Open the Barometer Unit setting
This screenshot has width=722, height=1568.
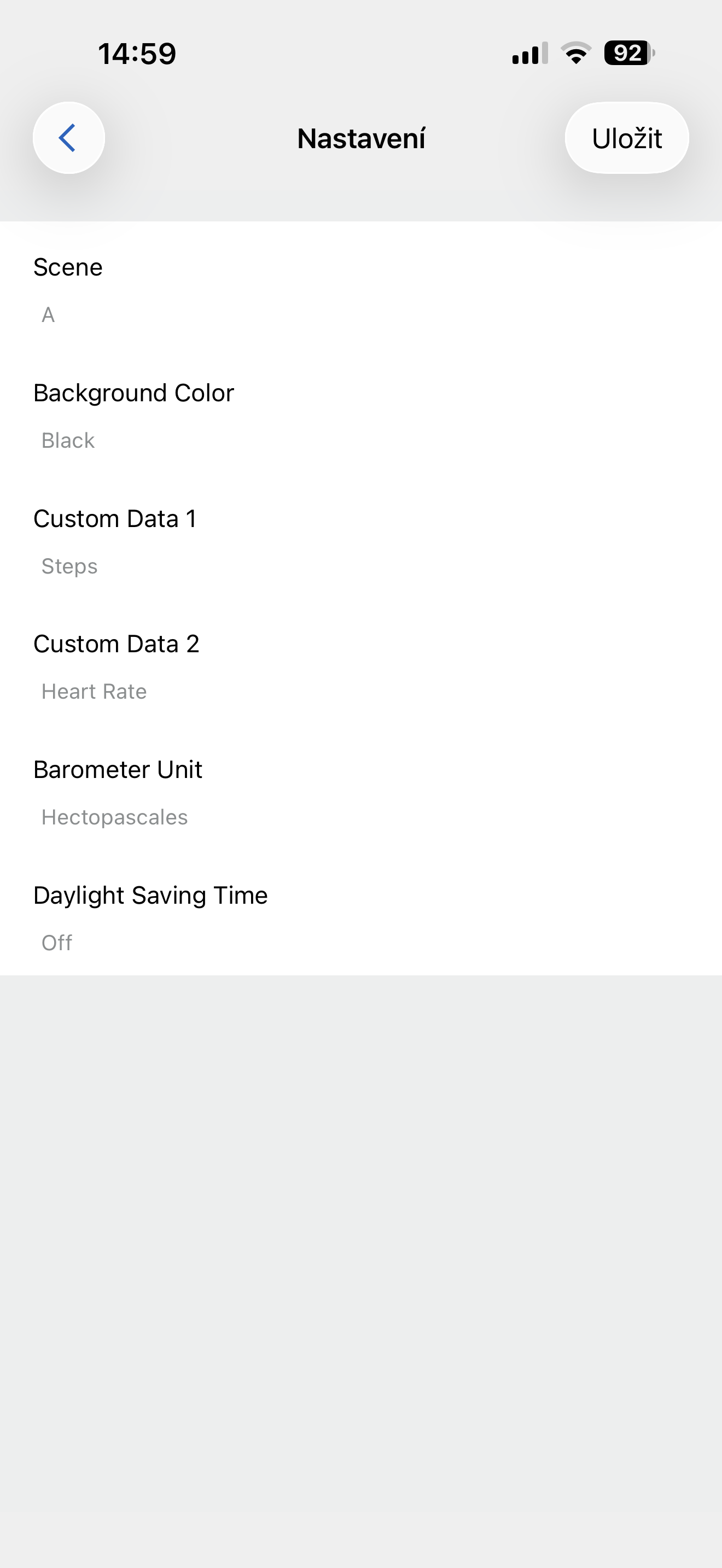coord(118,770)
